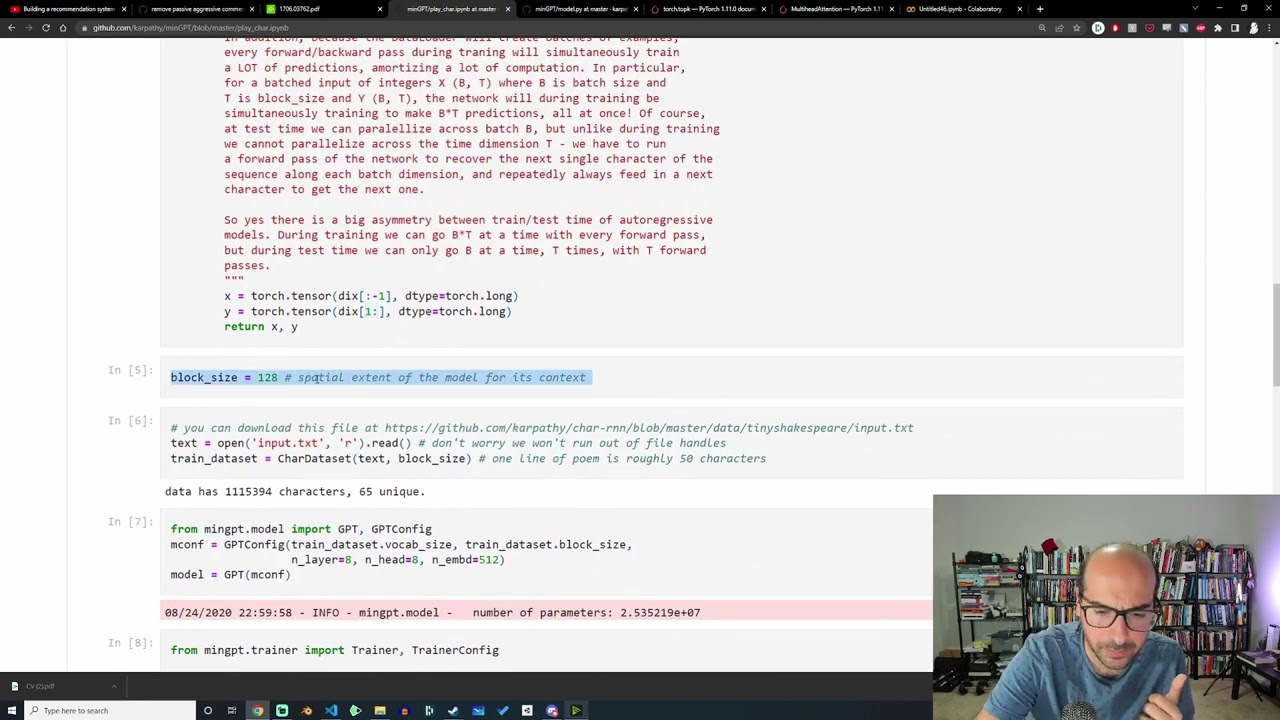Screen dimensions: 1280x720
Task: Go back with the browser back arrow
Action: tap(11, 28)
